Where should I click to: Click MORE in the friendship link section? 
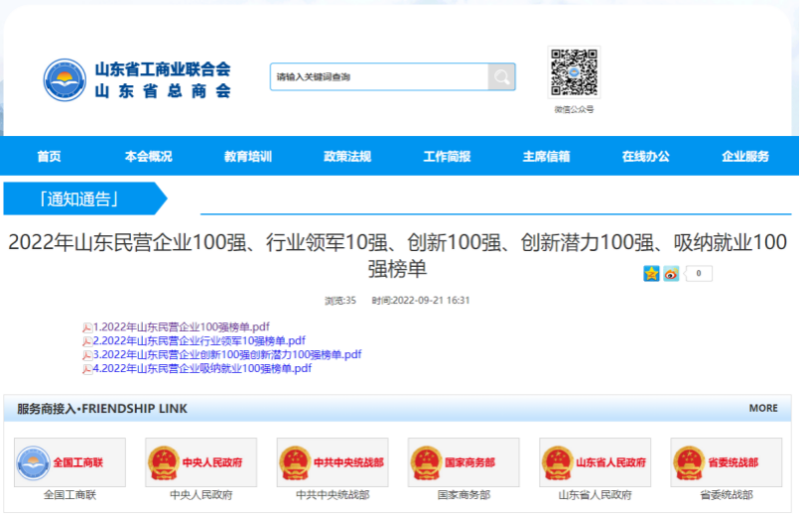tap(762, 408)
